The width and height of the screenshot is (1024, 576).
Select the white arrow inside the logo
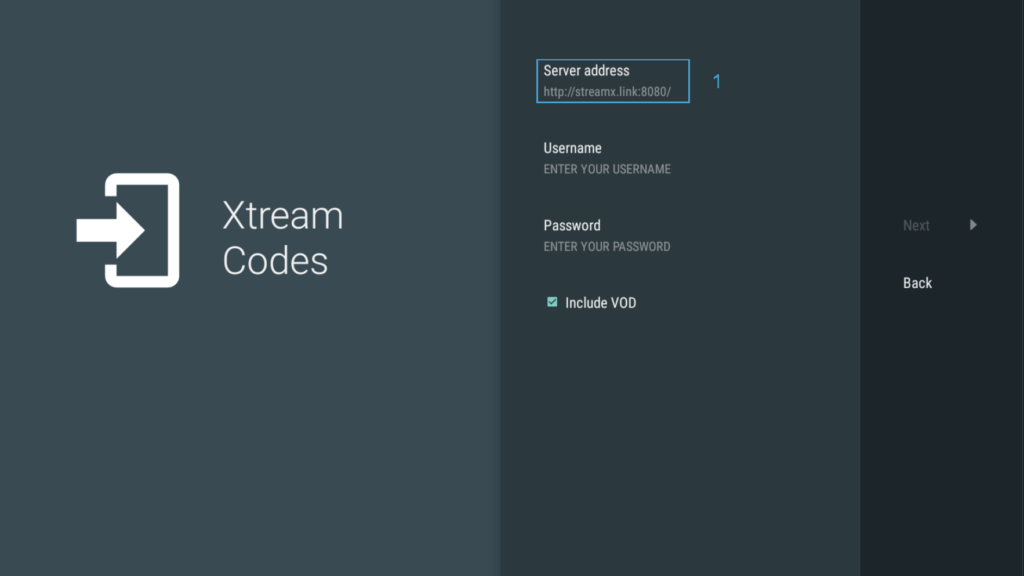(110, 229)
